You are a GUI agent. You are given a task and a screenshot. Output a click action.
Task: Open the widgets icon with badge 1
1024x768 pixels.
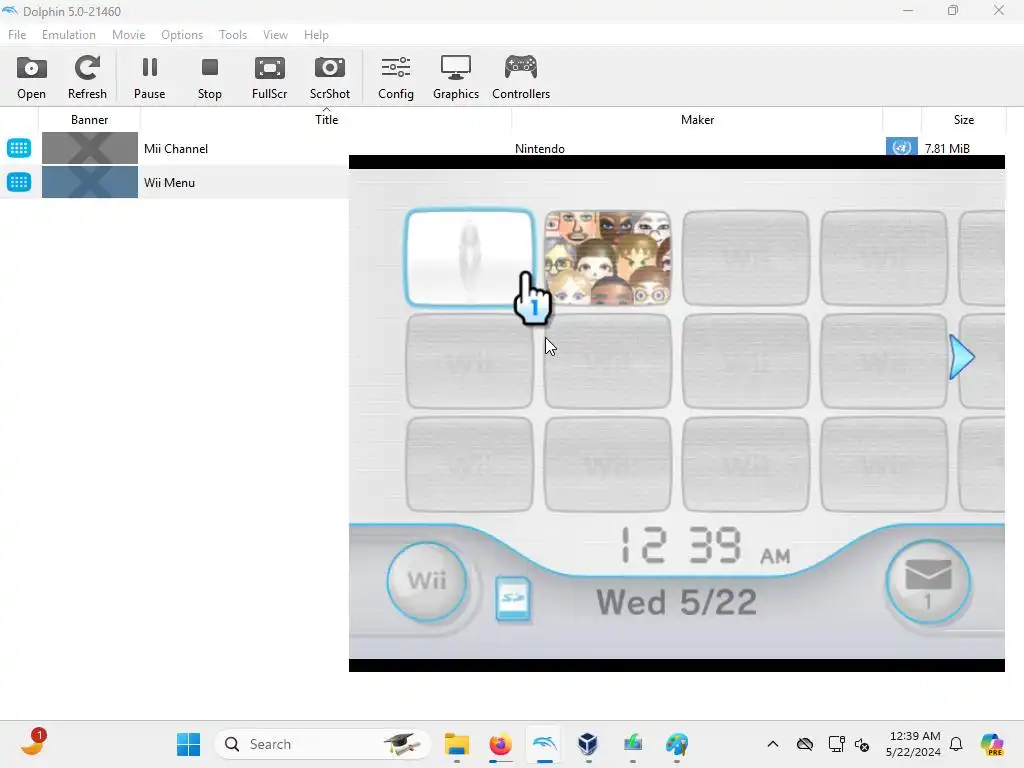click(x=33, y=743)
